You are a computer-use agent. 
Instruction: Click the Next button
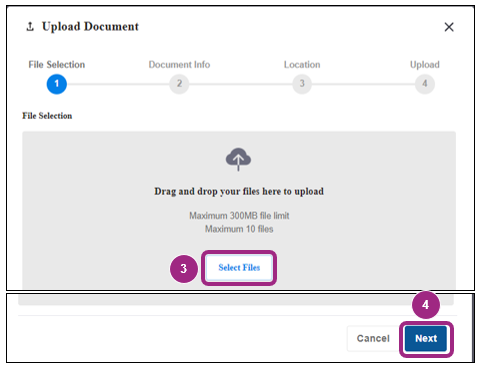pyautogui.click(x=426, y=339)
